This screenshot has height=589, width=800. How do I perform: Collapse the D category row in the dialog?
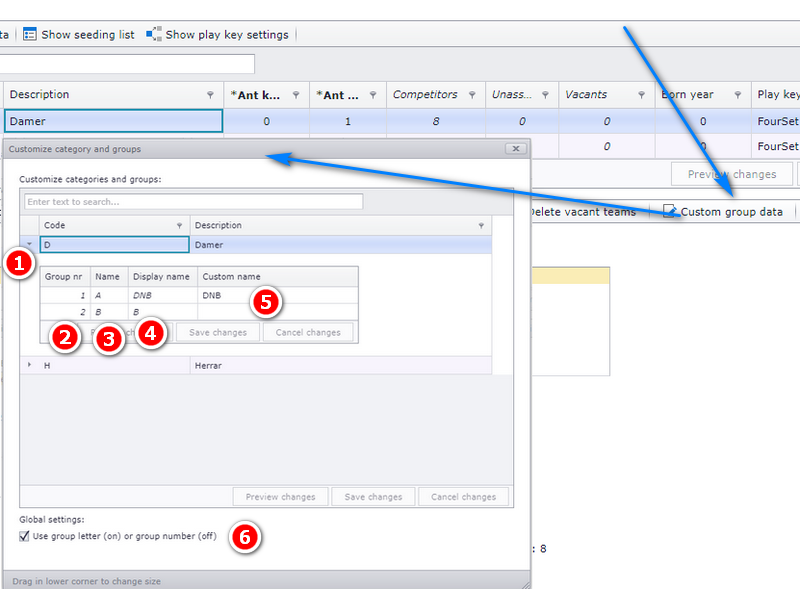tap(29, 244)
